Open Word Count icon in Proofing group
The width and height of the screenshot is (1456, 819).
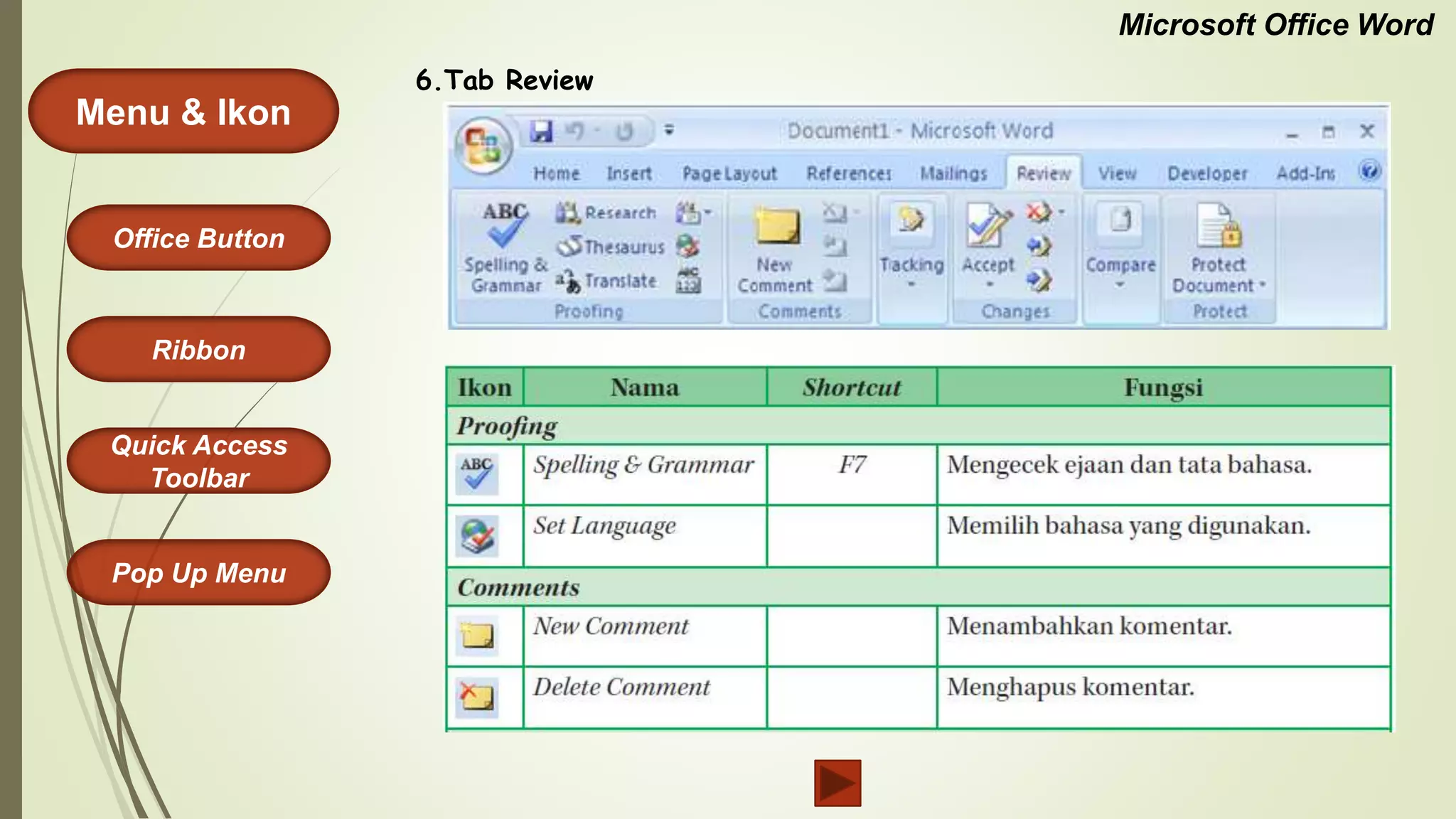click(x=688, y=281)
